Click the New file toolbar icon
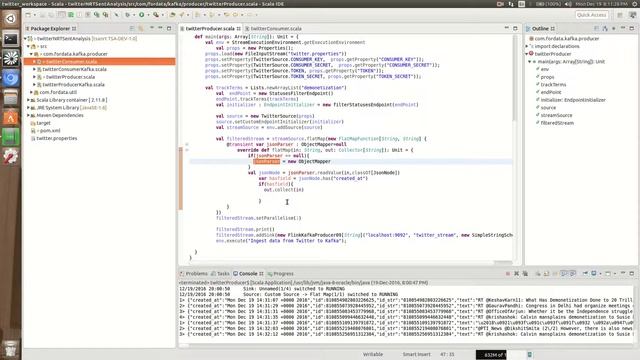Viewport: 640px width, 360px height. tap(28, 15)
